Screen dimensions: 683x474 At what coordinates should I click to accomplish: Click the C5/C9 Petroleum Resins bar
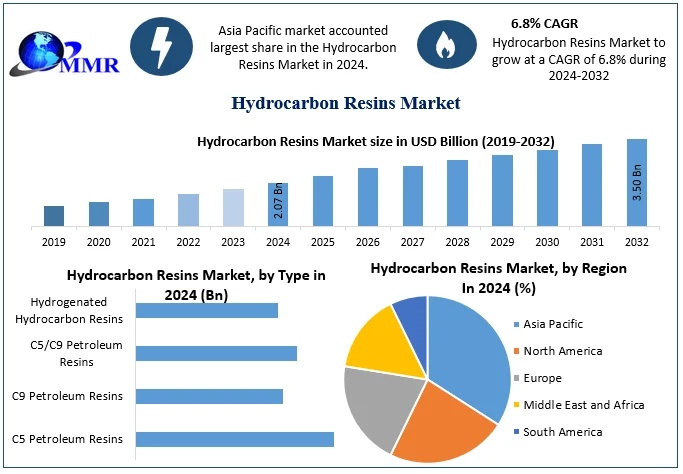pos(216,353)
